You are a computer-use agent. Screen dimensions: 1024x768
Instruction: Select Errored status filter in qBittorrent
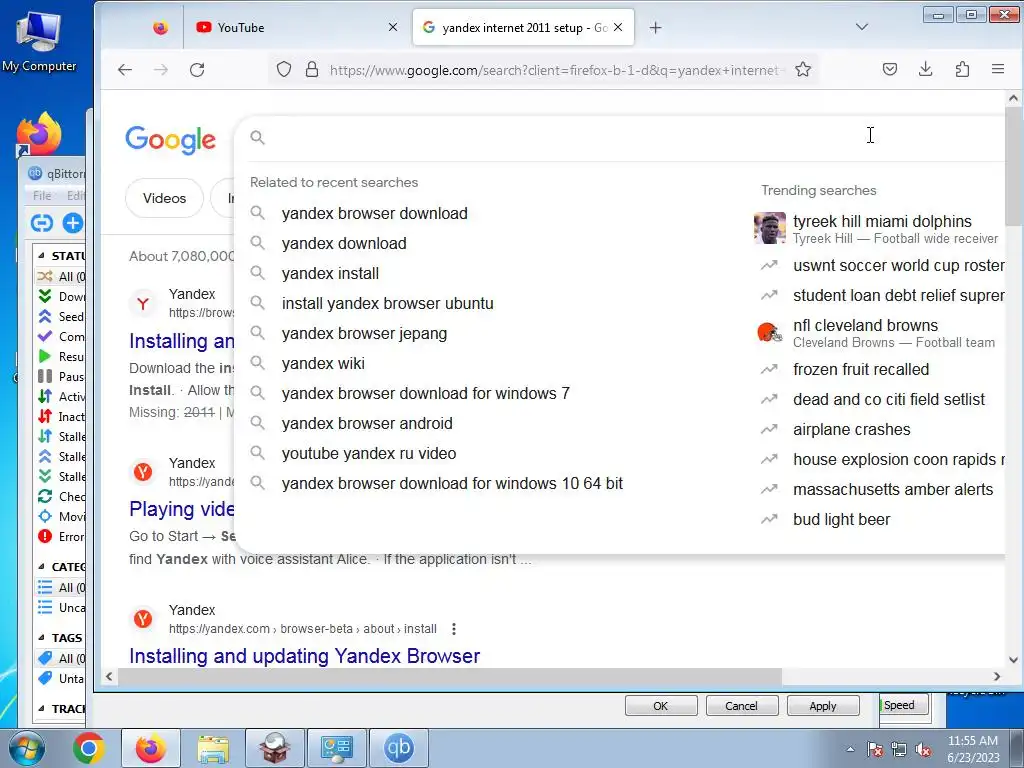coord(60,537)
